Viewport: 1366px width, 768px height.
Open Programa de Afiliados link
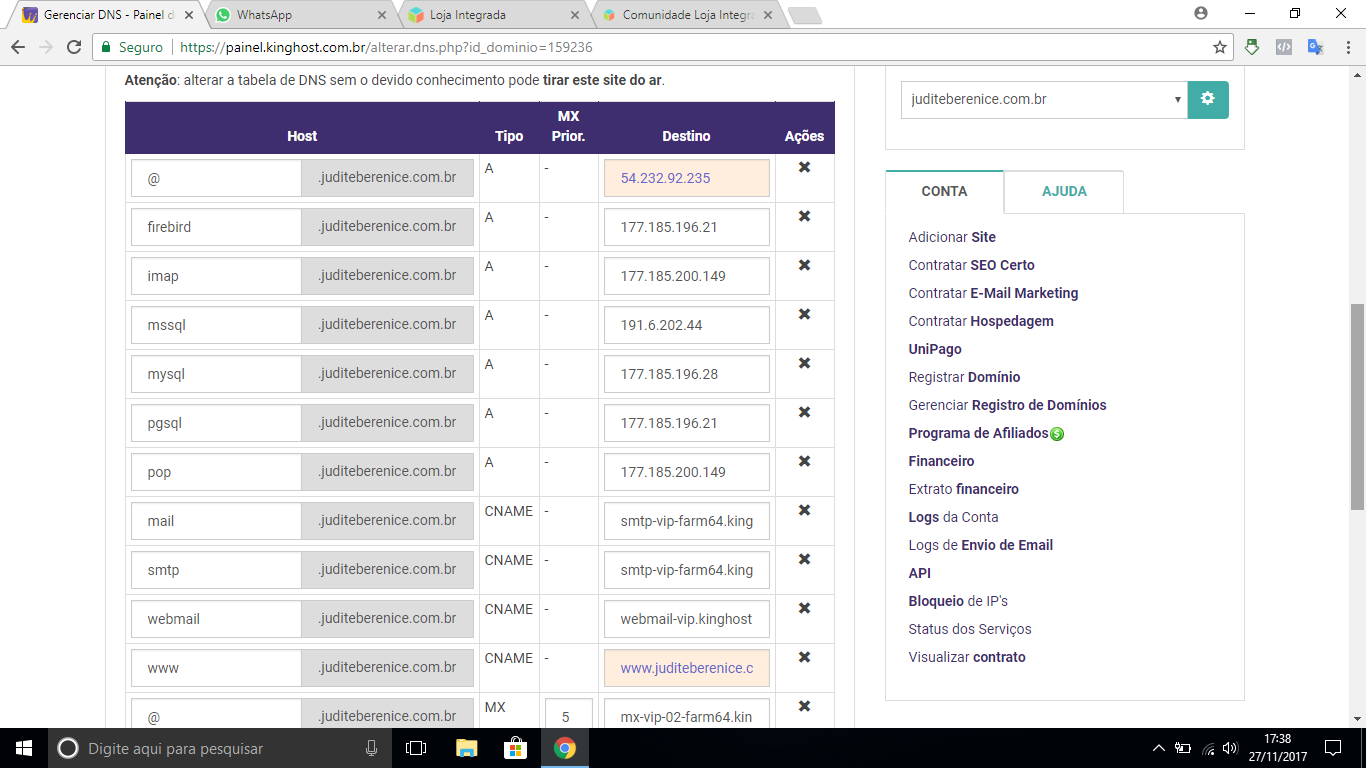coord(978,433)
